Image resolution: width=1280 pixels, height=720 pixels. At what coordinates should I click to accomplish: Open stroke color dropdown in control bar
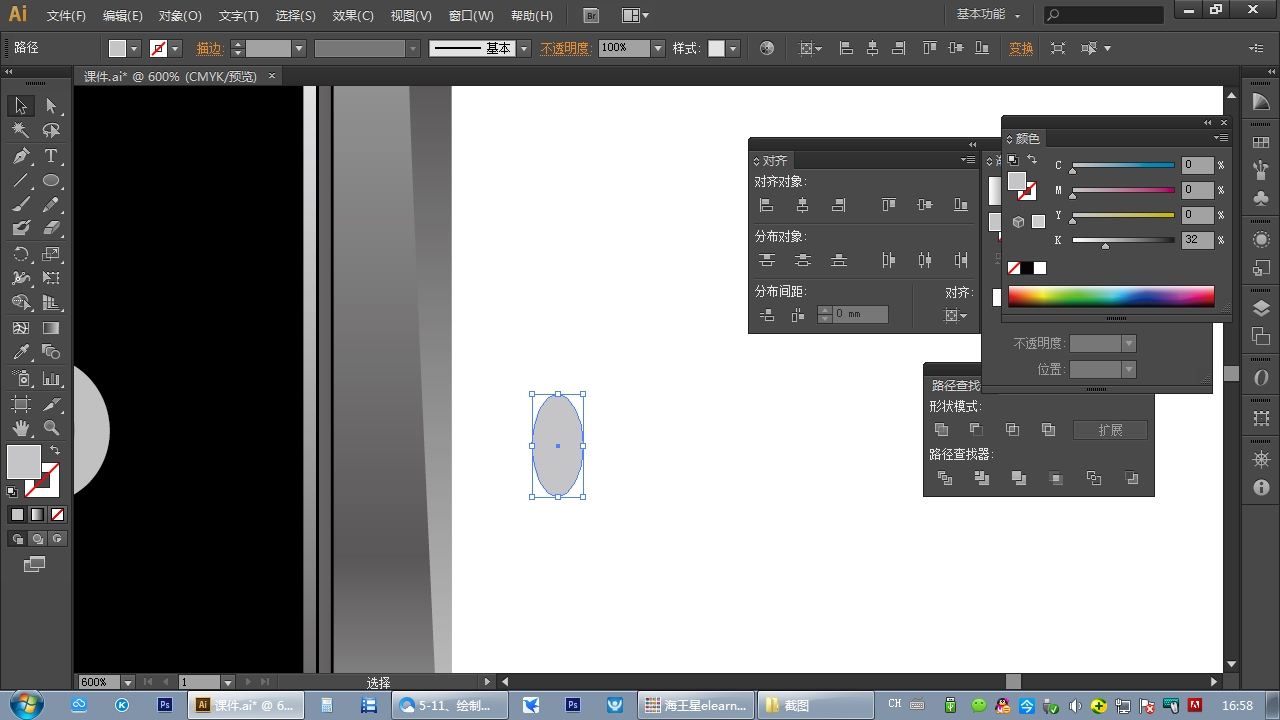point(175,48)
